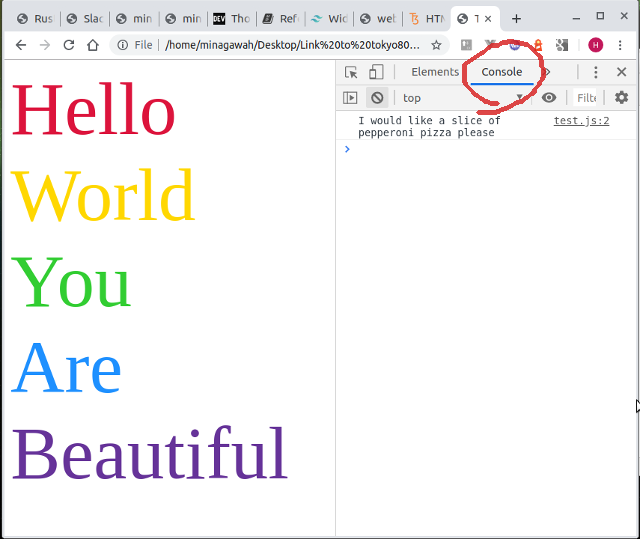
Task: Click the DevTools three-dot menu
Action: coord(595,72)
